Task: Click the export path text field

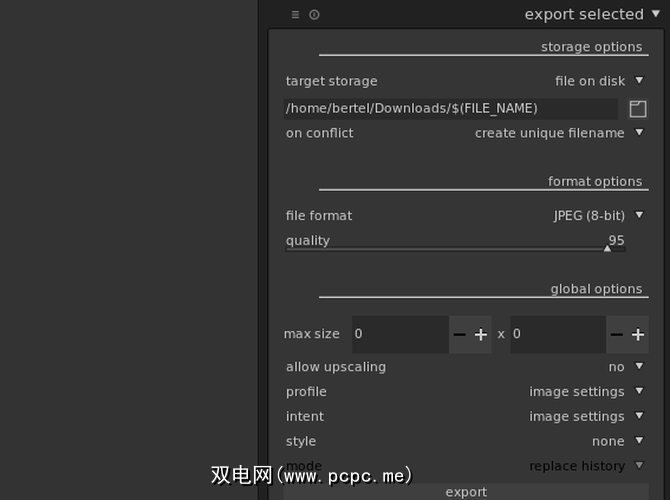Action: click(x=450, y=108)
